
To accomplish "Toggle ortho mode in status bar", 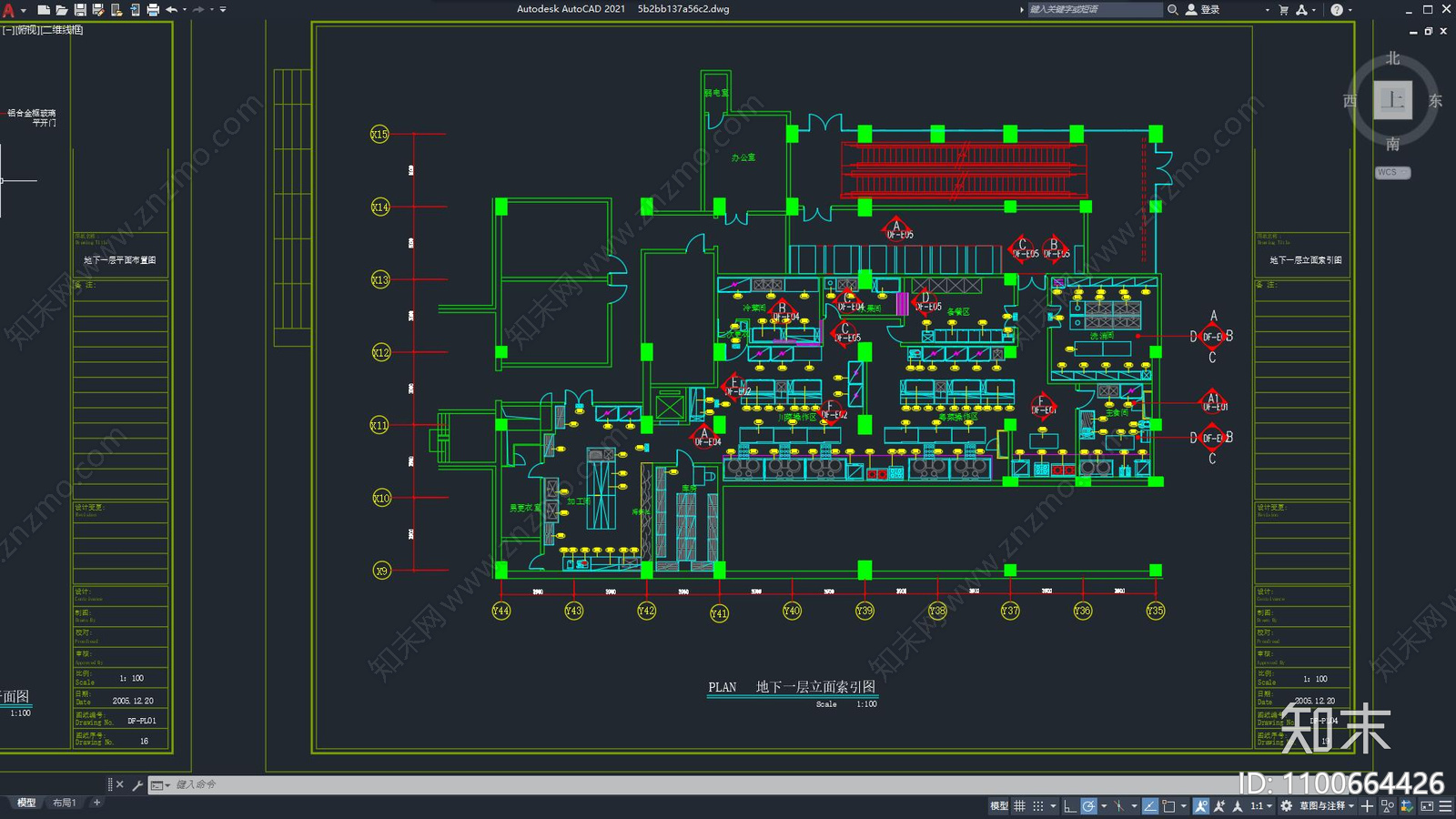I will [1070, 805].
